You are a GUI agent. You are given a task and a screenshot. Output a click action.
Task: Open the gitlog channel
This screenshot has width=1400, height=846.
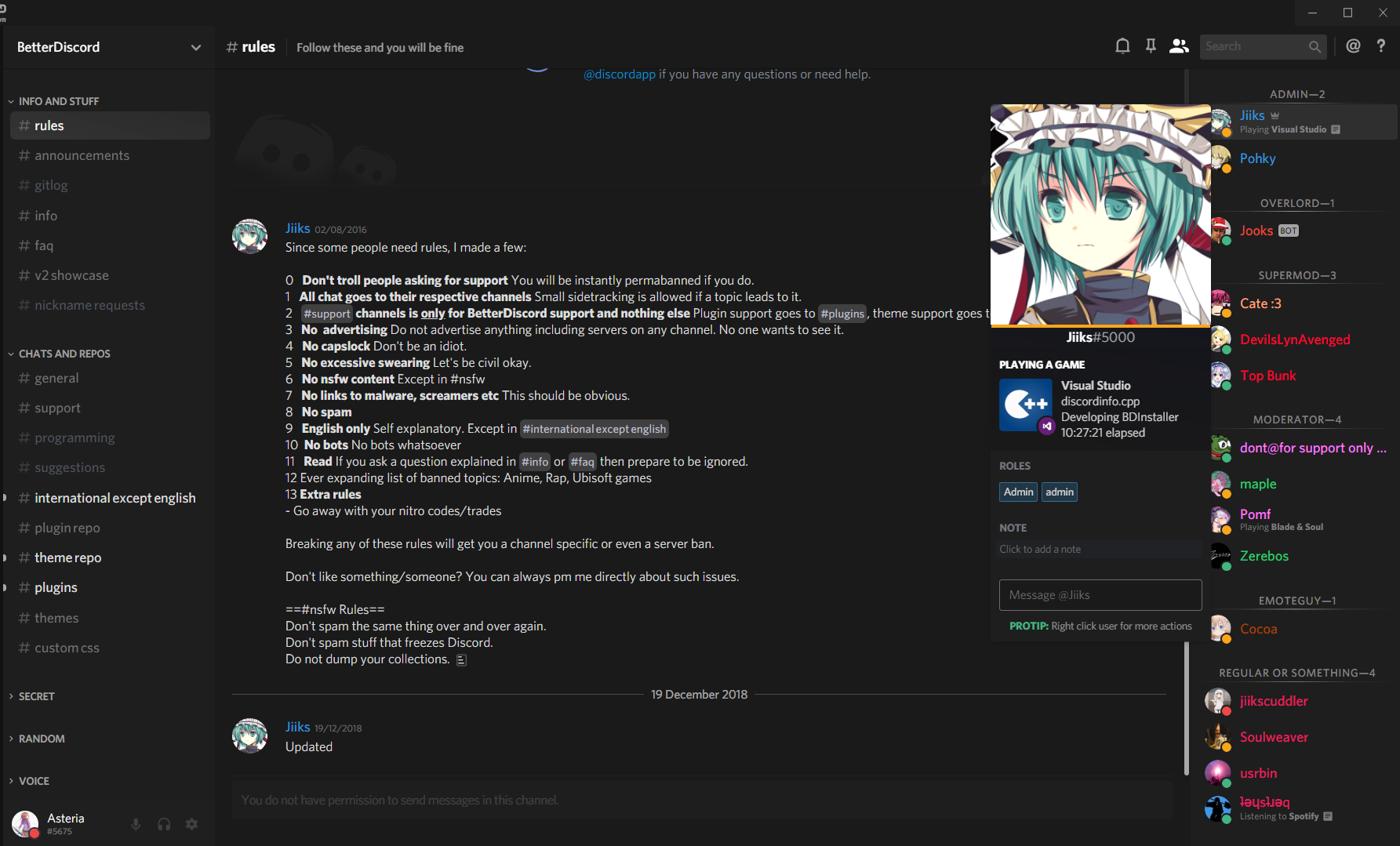(x=110, y=185)
